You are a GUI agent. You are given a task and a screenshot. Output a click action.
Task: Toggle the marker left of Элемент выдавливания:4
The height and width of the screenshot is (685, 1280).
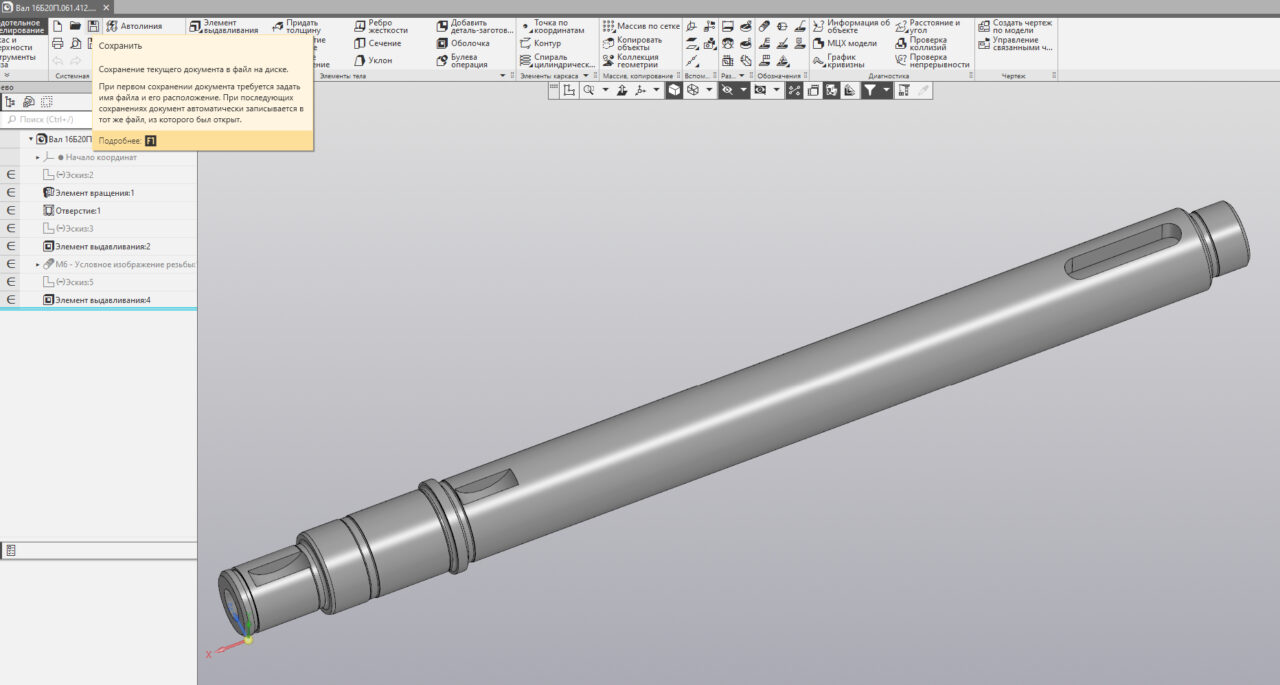(12, 300)
